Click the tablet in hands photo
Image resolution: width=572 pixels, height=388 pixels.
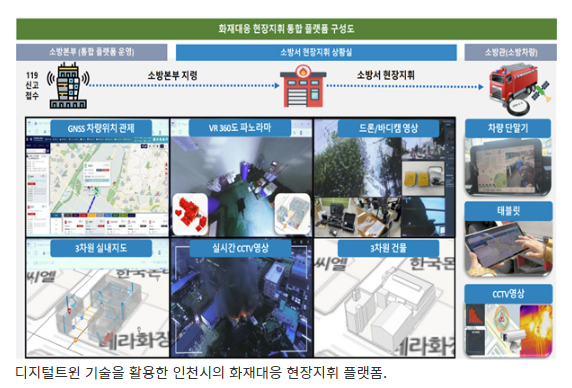click(509, 249)
